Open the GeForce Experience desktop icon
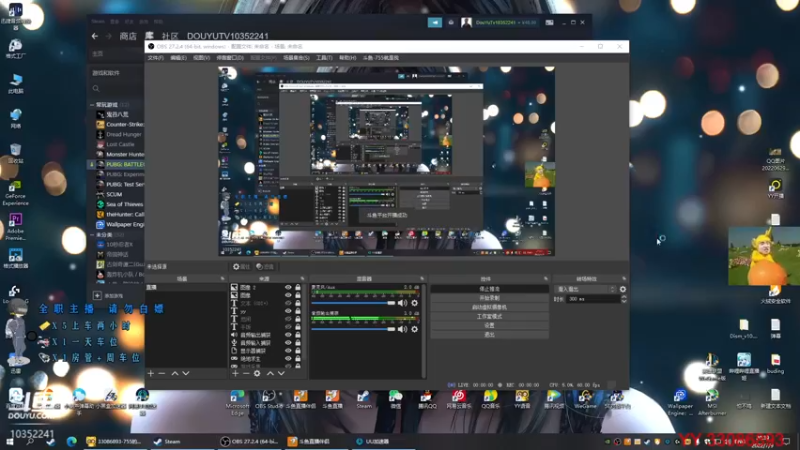 point(15,194)
